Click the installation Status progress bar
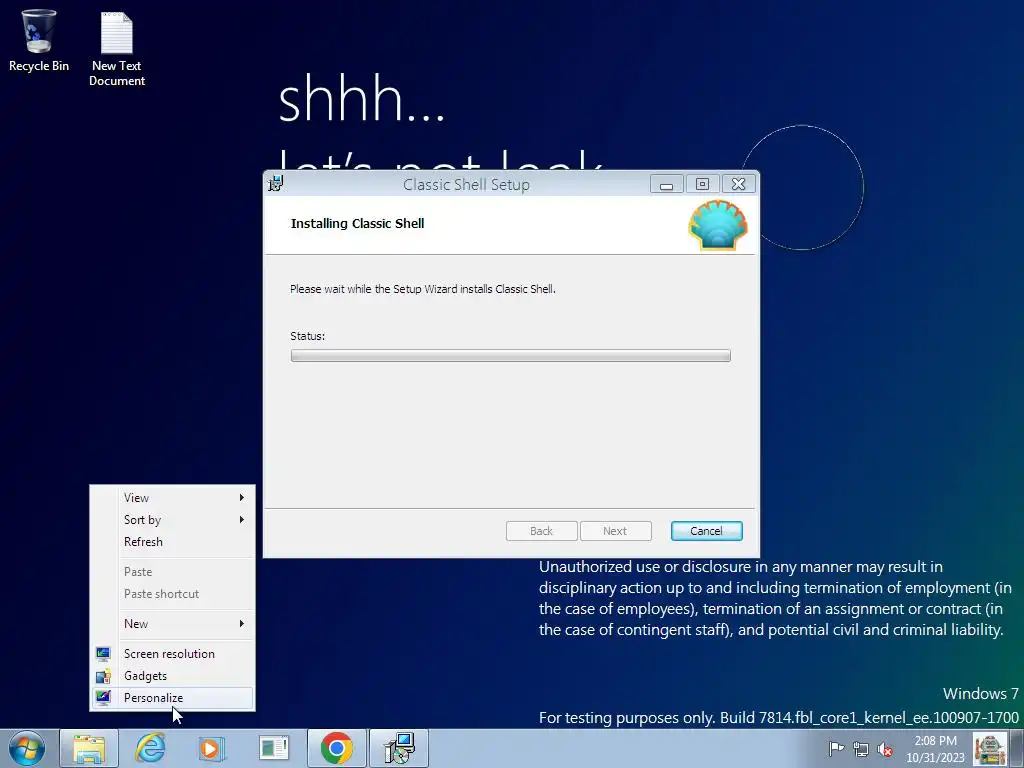1024x768 pixels. [x=511, y=355]
